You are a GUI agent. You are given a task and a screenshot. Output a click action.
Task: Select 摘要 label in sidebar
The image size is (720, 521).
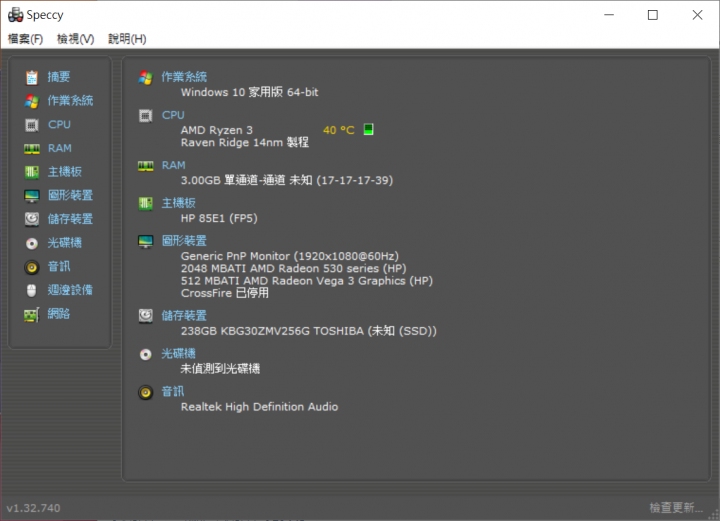[x=59, y=77]
